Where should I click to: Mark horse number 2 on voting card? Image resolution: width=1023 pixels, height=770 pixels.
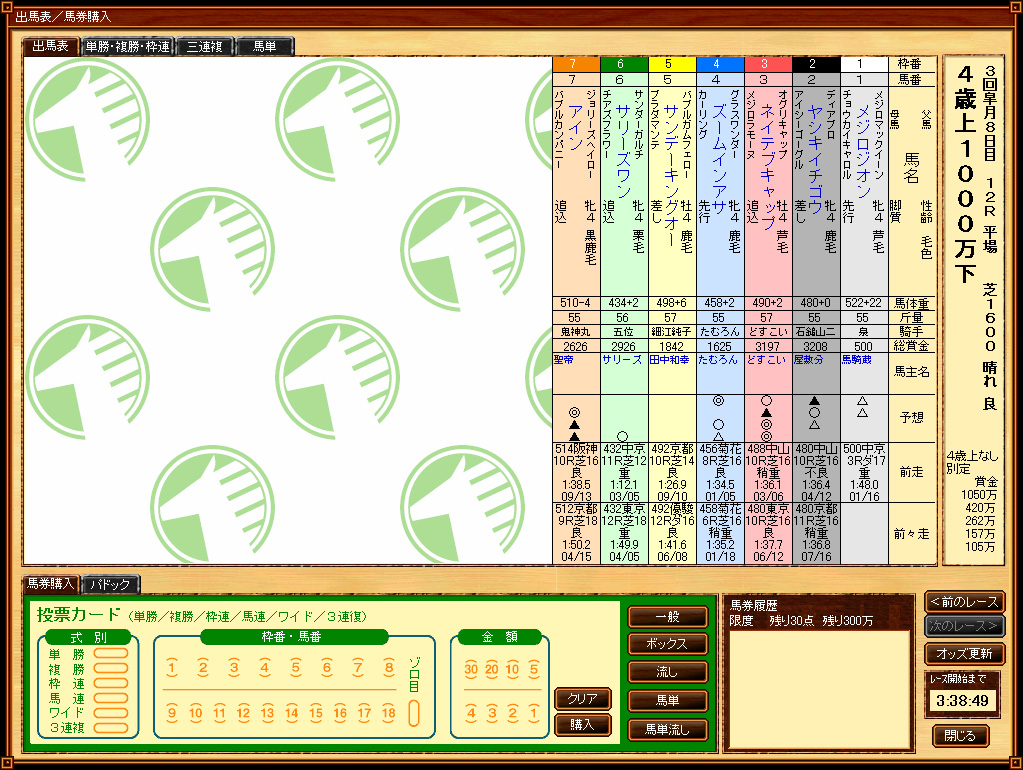pos(203,668)
